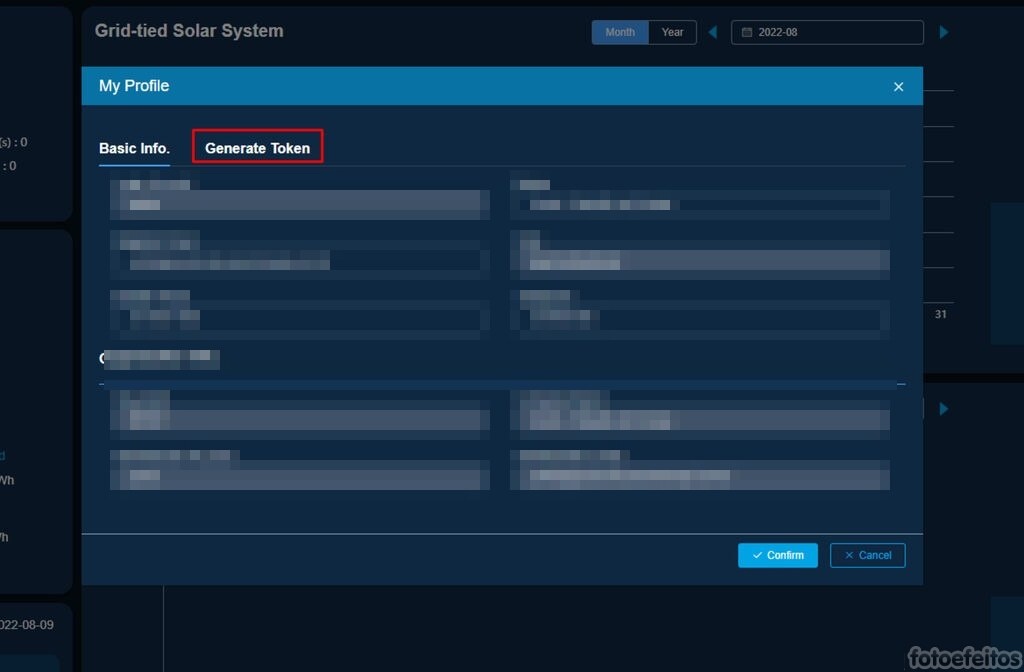
Task: Click the 2022-08-09 date in the lower-left panel
Action: [x=27, y=625]
